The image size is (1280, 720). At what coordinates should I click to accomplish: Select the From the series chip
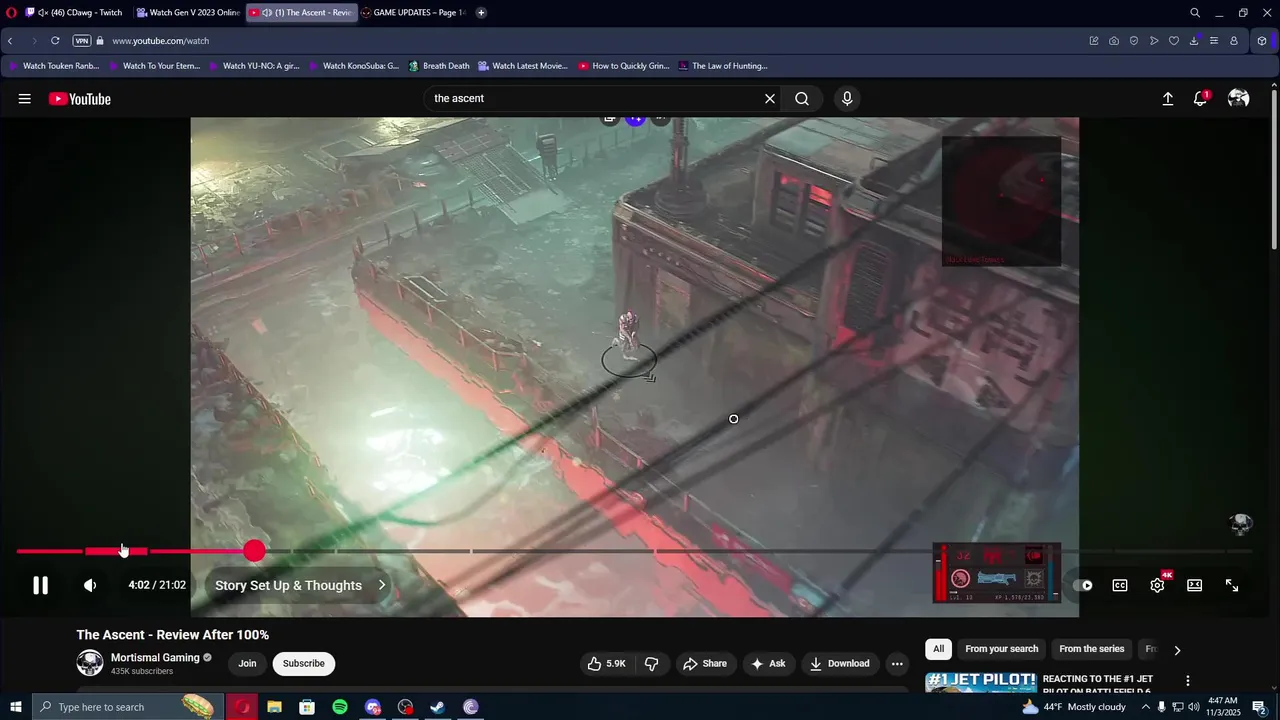(1091, 649)
